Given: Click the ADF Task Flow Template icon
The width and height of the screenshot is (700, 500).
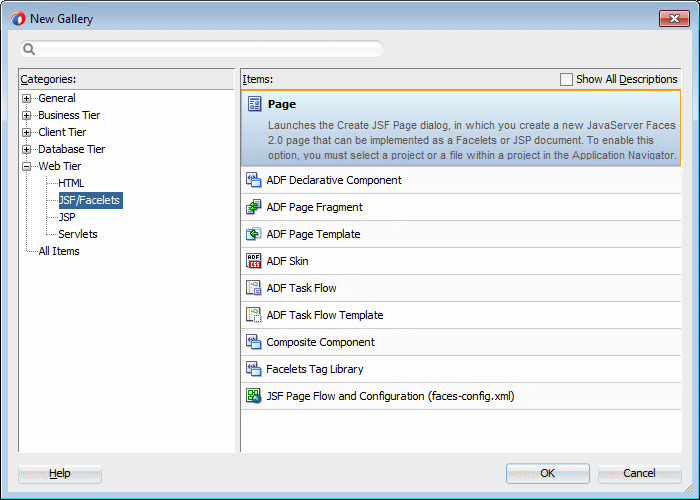Looking at the screenshot, I should pos(254,315).
